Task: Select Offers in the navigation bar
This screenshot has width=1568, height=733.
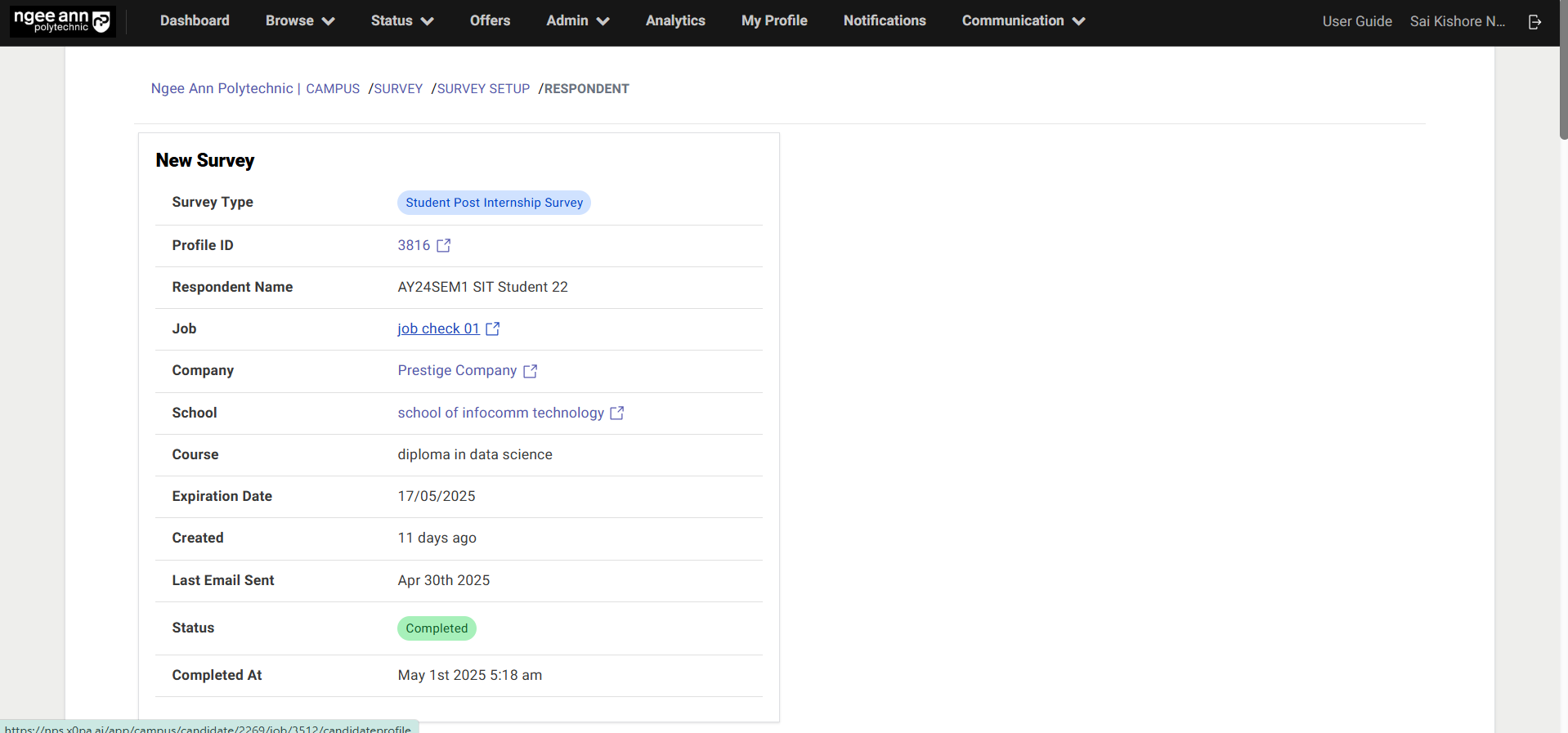Action: click(x=490, y=21)
